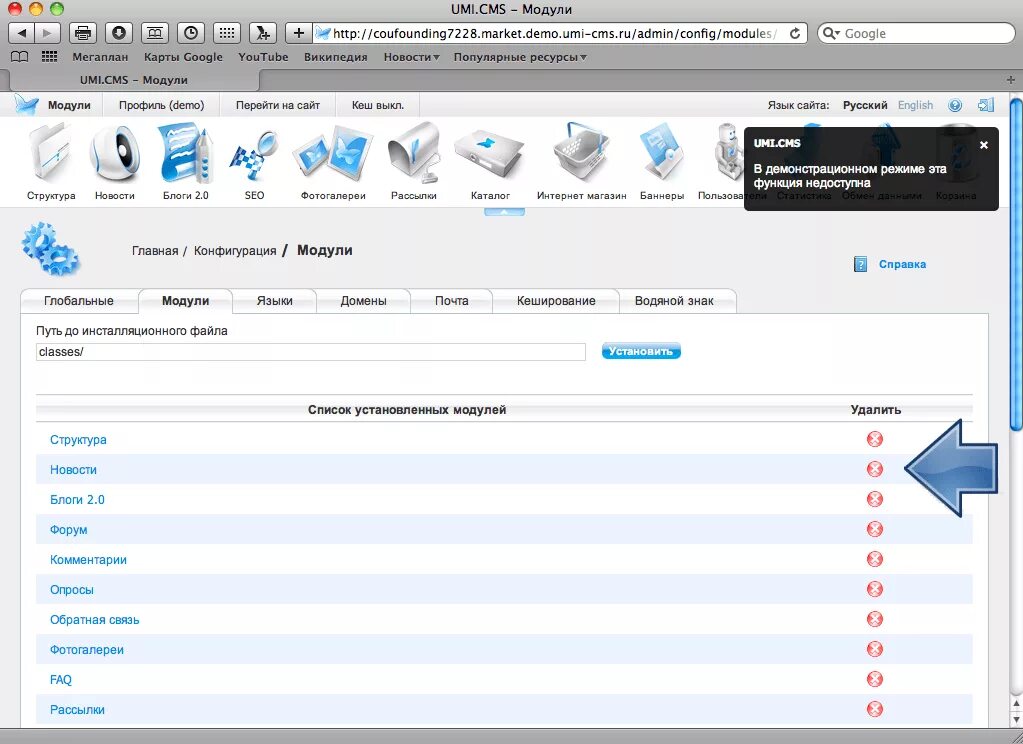Focus the installation file path field
Image resolution: width=1023 pixels, height=744 pixels.
(x=311, y=352)
